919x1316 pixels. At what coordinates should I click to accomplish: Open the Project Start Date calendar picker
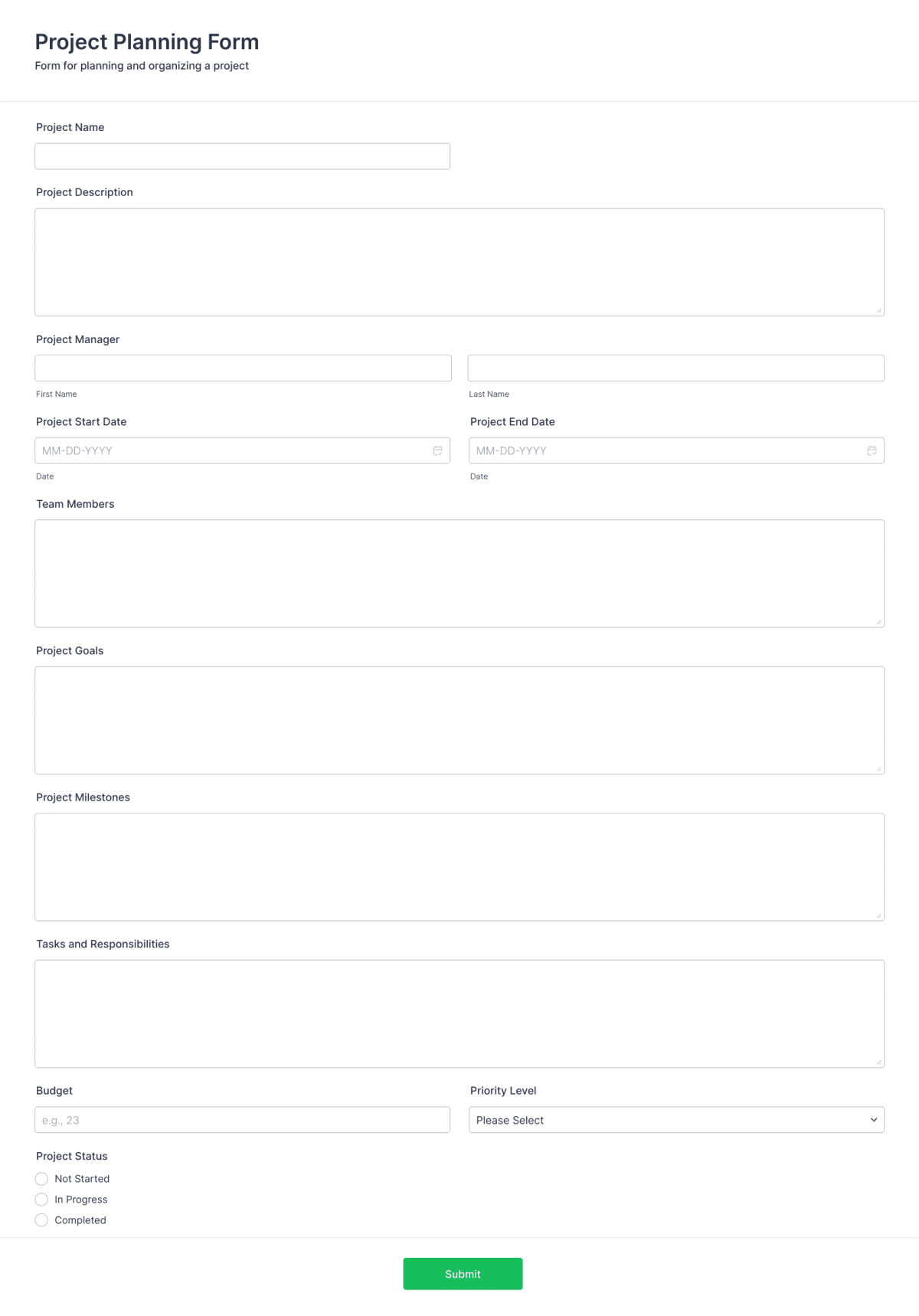[436, 450]
